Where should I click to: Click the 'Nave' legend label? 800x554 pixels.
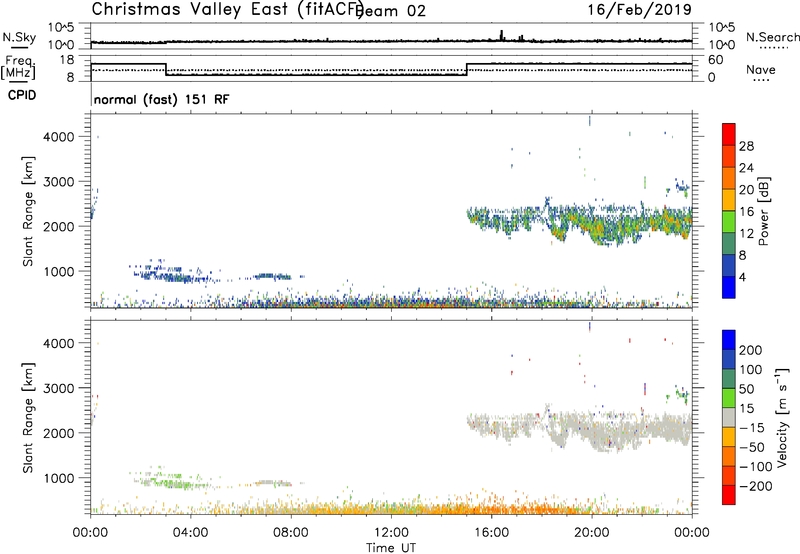click(x=761, y=70)
